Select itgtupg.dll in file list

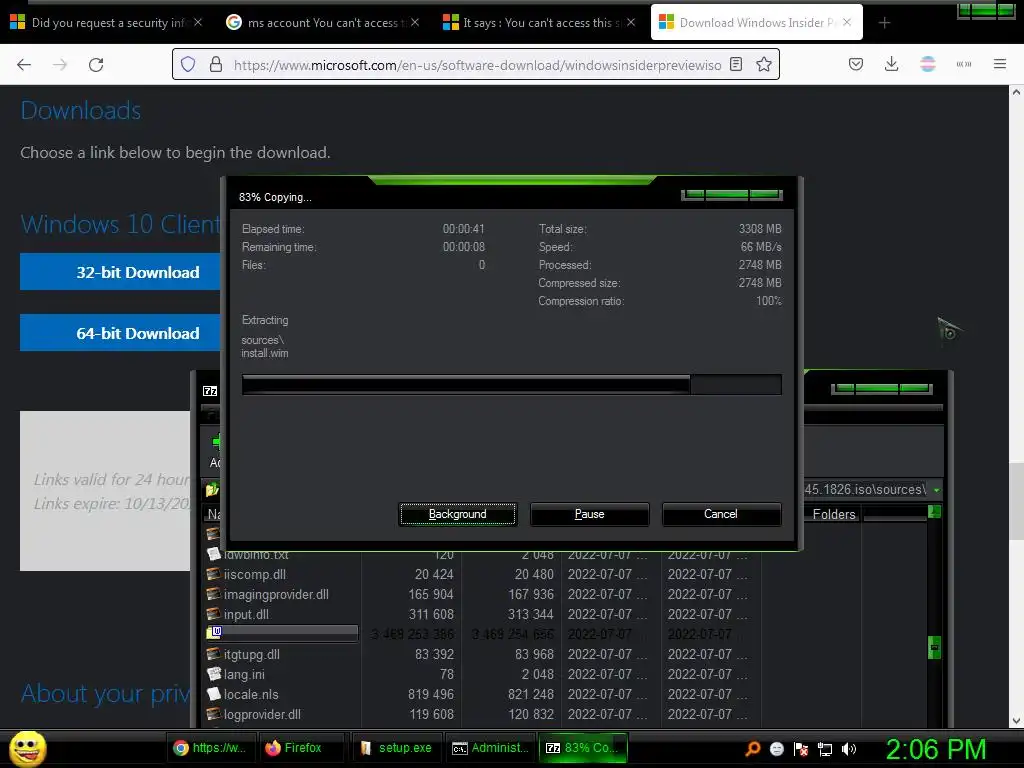click(x=251, y=654)
